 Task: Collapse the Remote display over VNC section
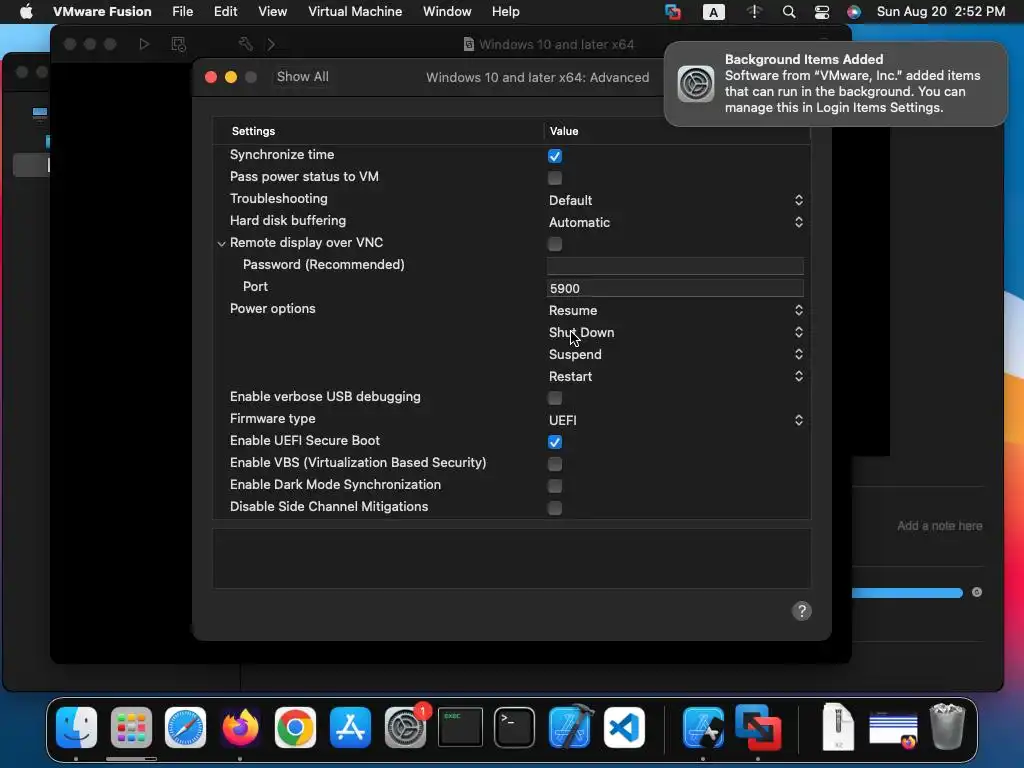(221, 244)
